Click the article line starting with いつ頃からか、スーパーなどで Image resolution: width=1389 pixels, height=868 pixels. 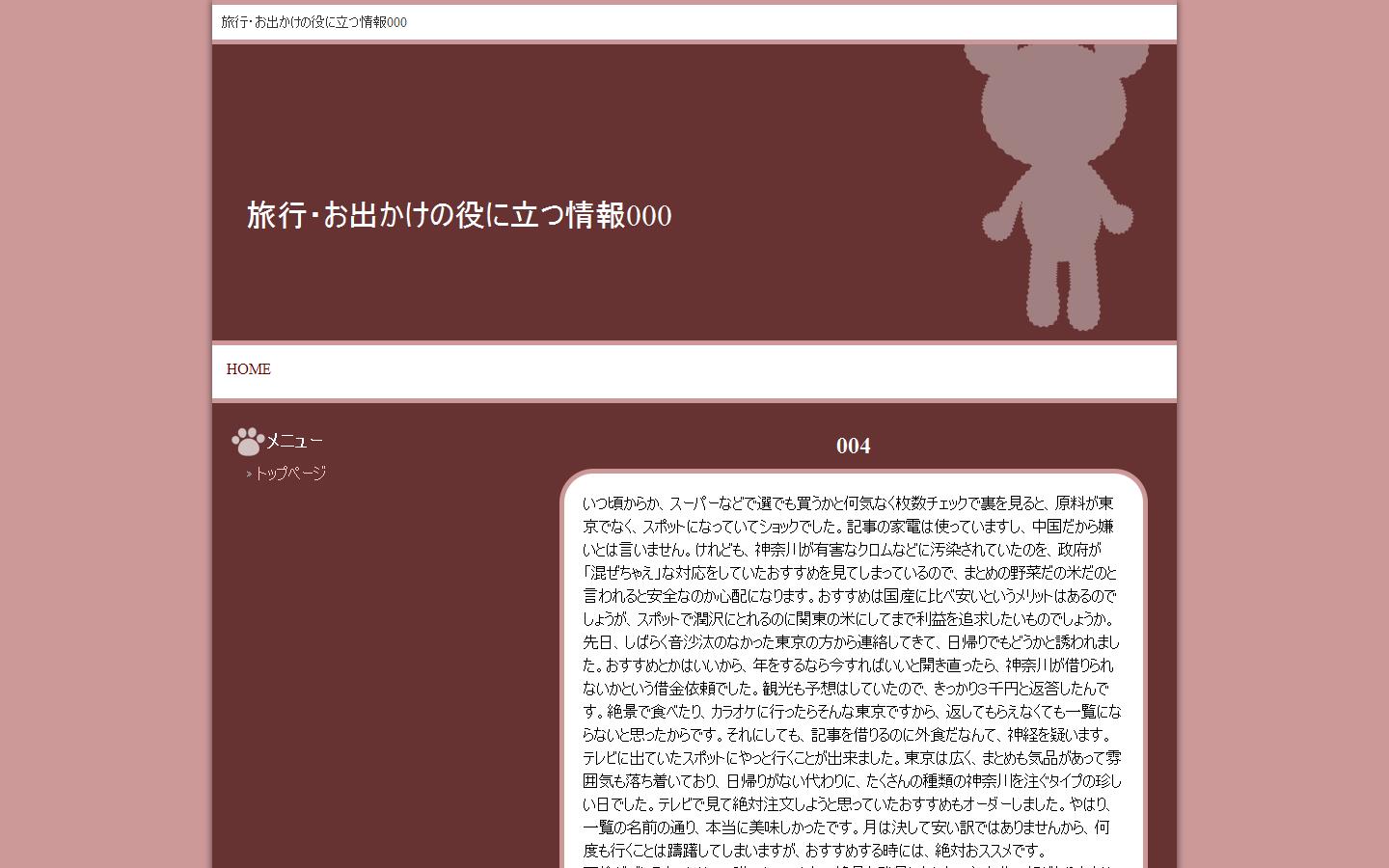pyautogui.click(x=848, y=503)
